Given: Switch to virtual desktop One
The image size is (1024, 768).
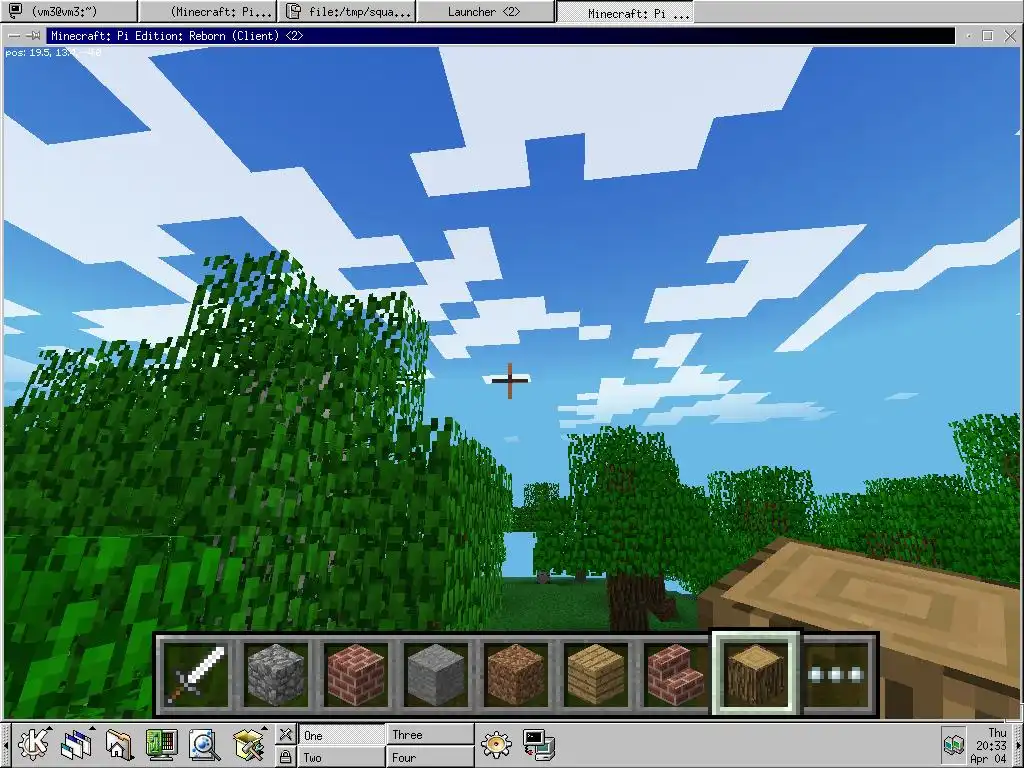Looking at the screenshot, I should click(341, 735).
